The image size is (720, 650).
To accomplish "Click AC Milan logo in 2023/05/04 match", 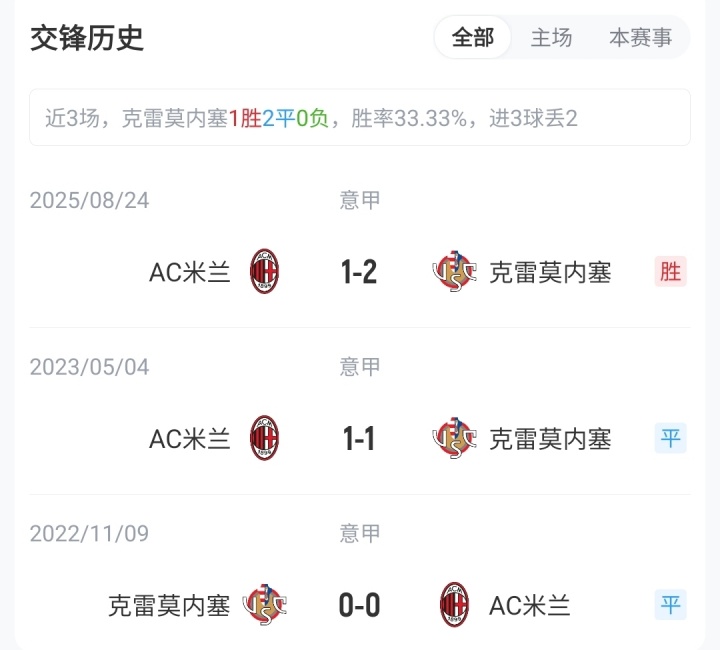I will coord(264,438).
